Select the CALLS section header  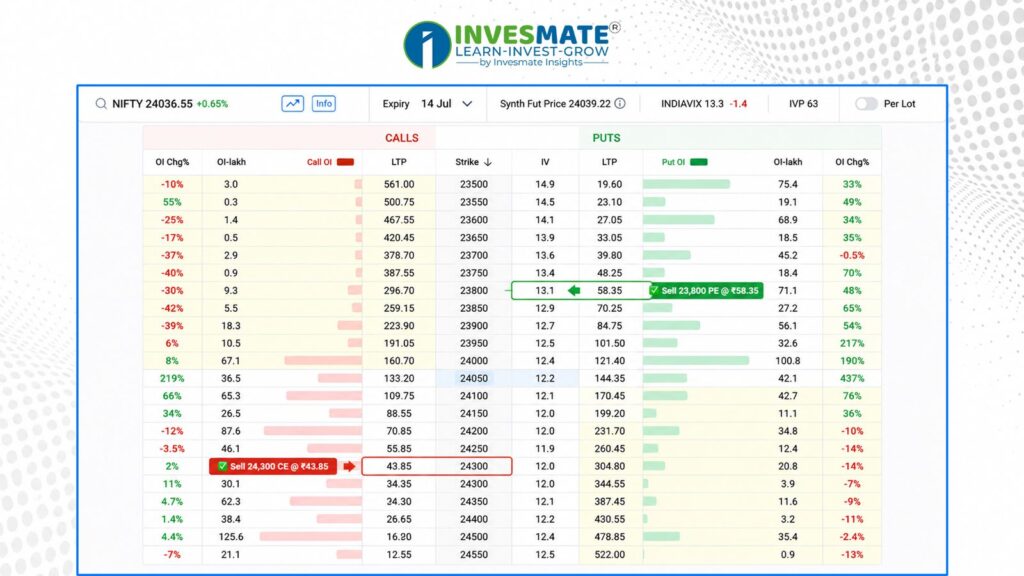[x=402, y=138]
